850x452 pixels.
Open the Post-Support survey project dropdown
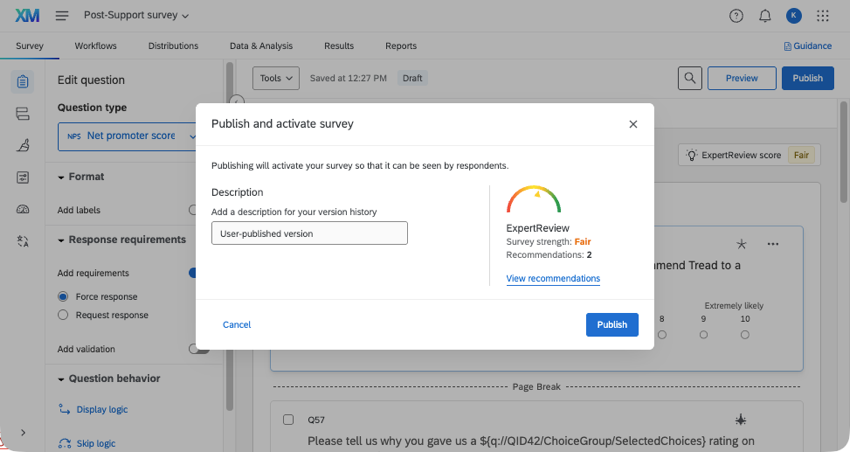coord(136,16)
